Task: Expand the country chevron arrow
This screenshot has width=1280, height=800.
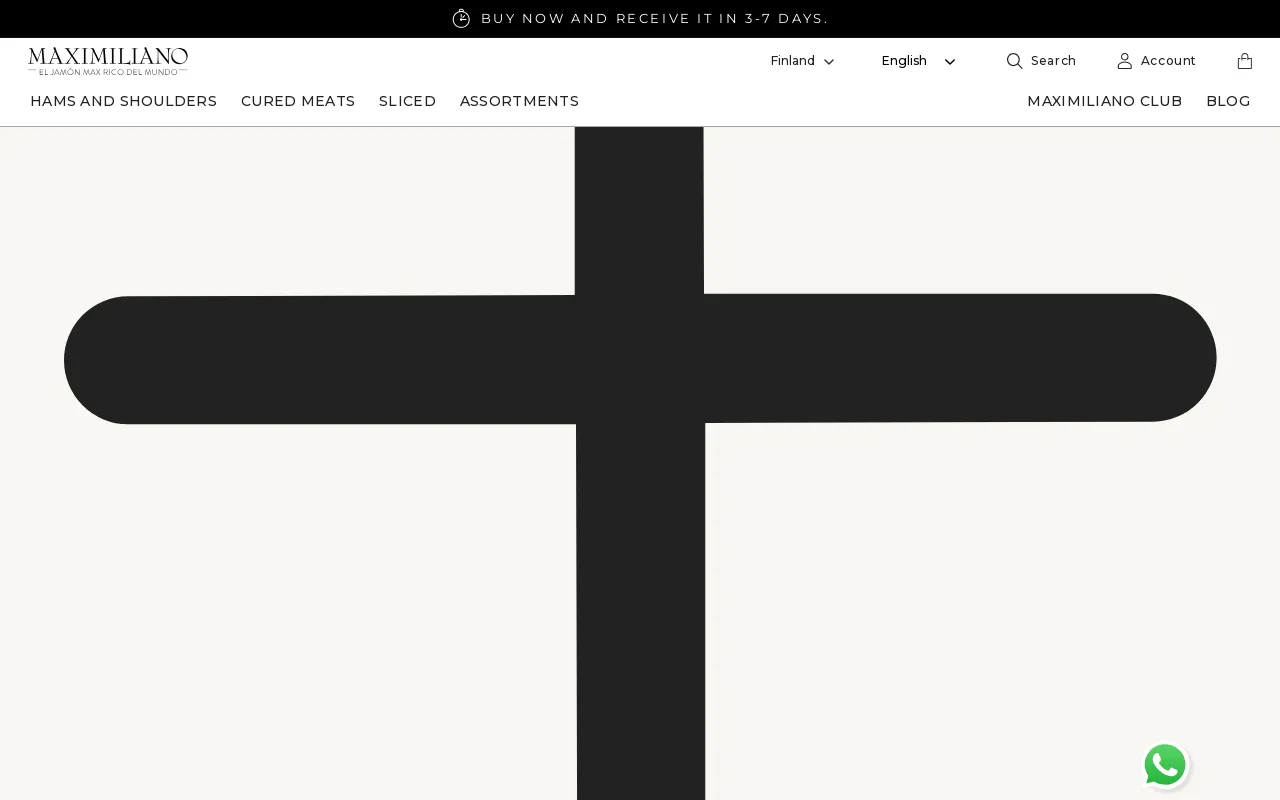Action: click(829, 61)
